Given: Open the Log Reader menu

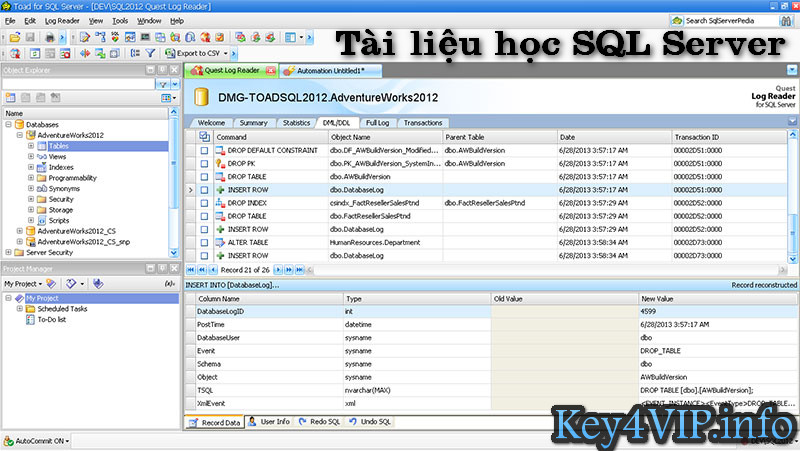Looking at the screenshot, I should [62, 21].
